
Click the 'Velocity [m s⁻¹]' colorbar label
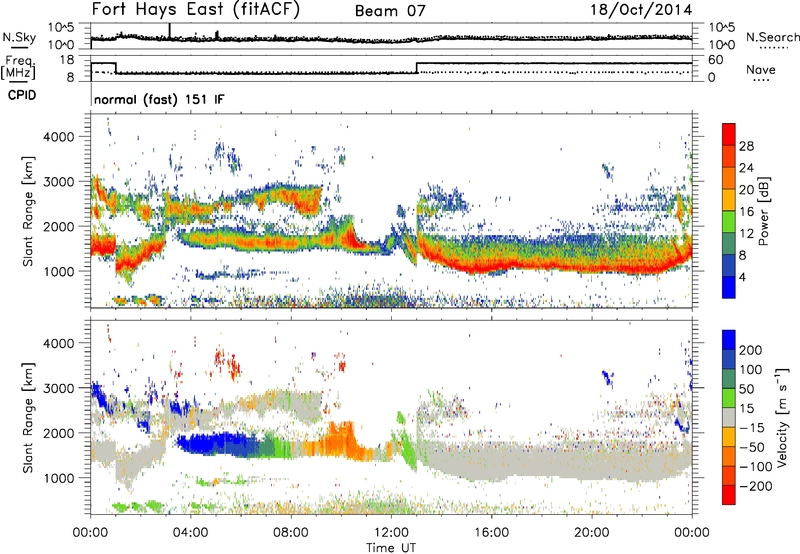781,417
